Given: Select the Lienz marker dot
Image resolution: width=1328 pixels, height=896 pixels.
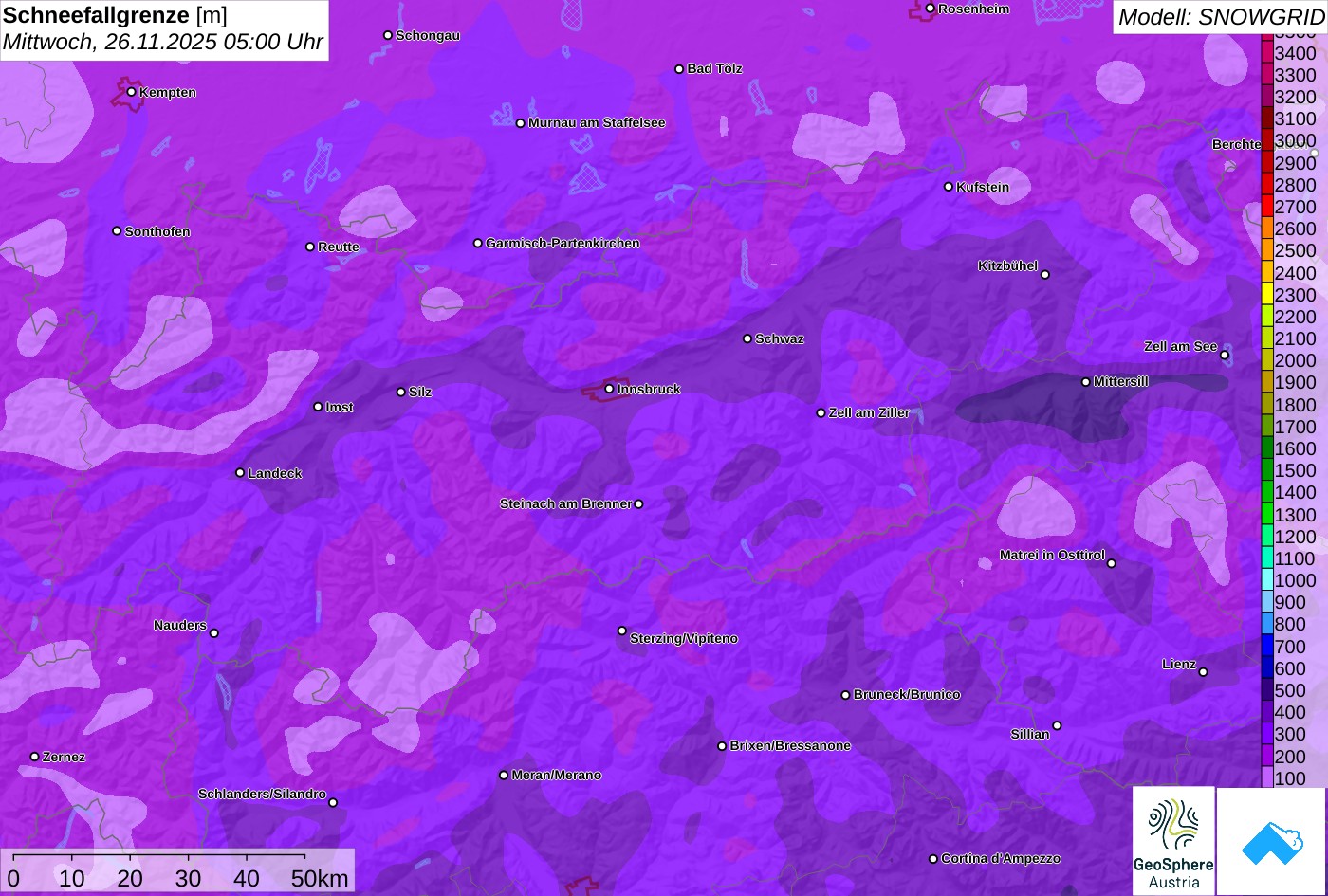Looking at the screenshot, I should (x=1203, y=672).
